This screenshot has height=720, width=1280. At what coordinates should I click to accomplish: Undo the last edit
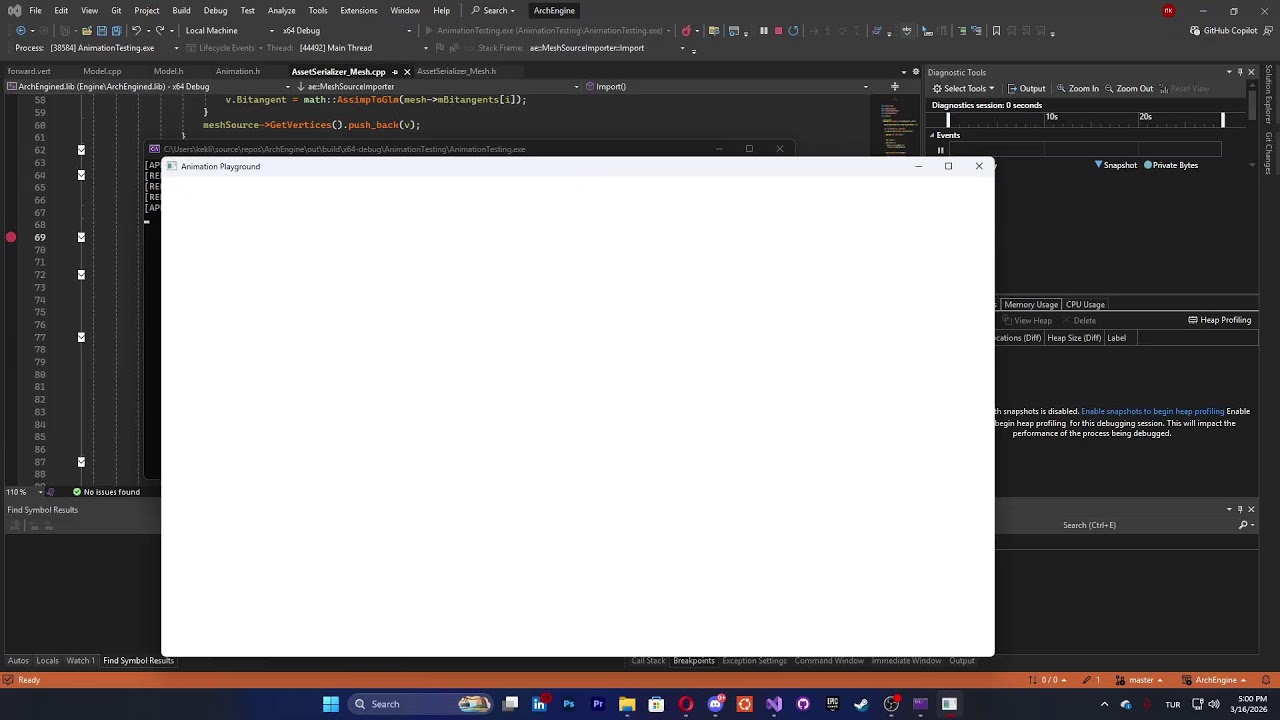pyautogui.click(x=136, y=30)
